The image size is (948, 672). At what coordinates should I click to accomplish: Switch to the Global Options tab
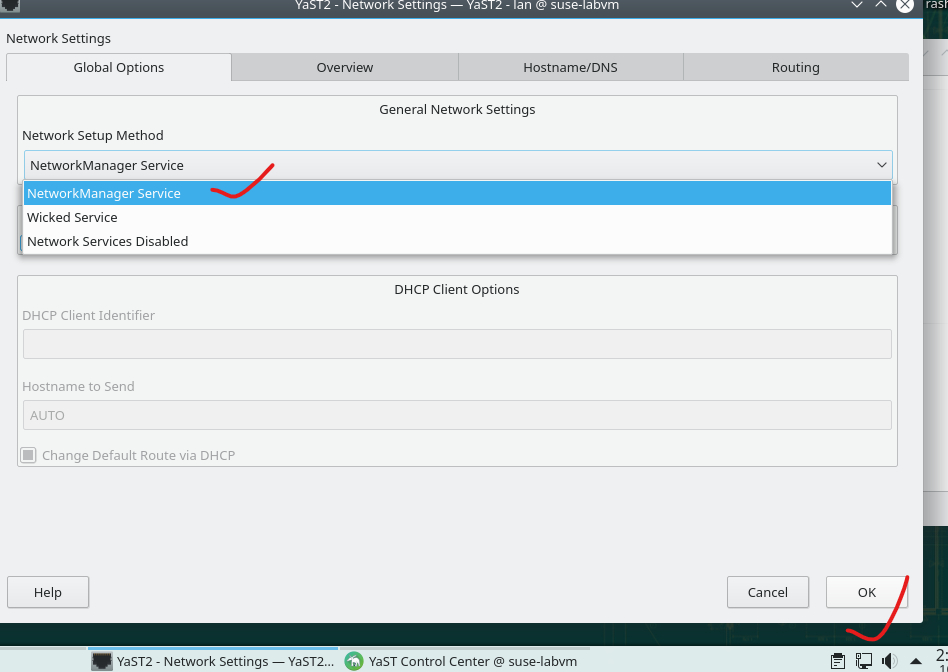(118, 67)
